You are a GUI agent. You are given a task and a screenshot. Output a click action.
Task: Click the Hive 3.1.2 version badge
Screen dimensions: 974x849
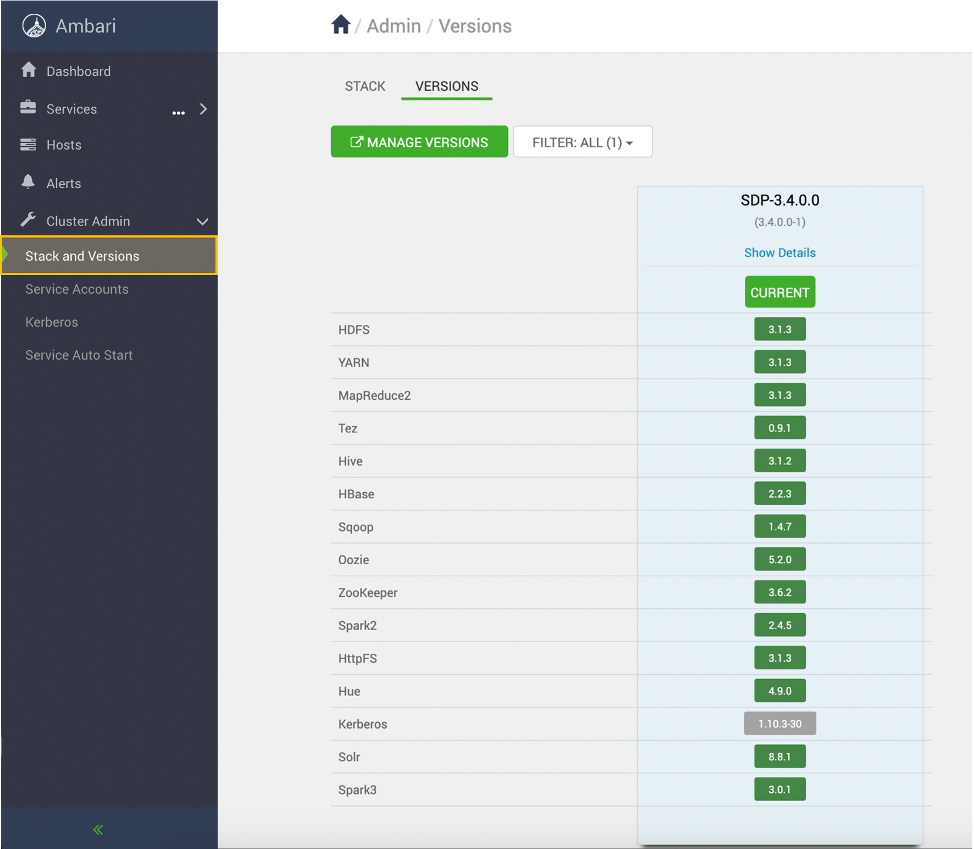coord(780,461)
